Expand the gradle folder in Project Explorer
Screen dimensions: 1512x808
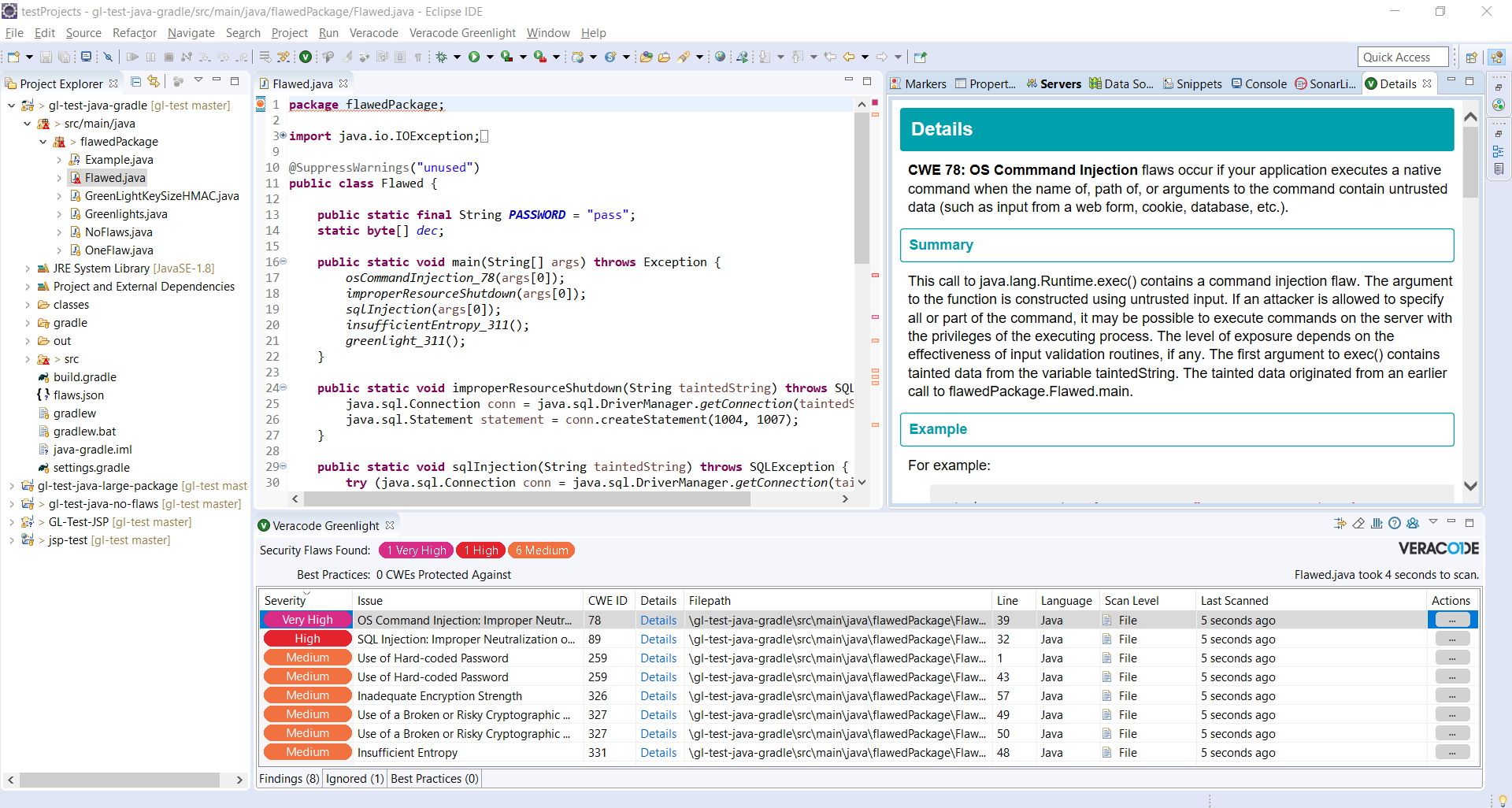tap(28, 322)
